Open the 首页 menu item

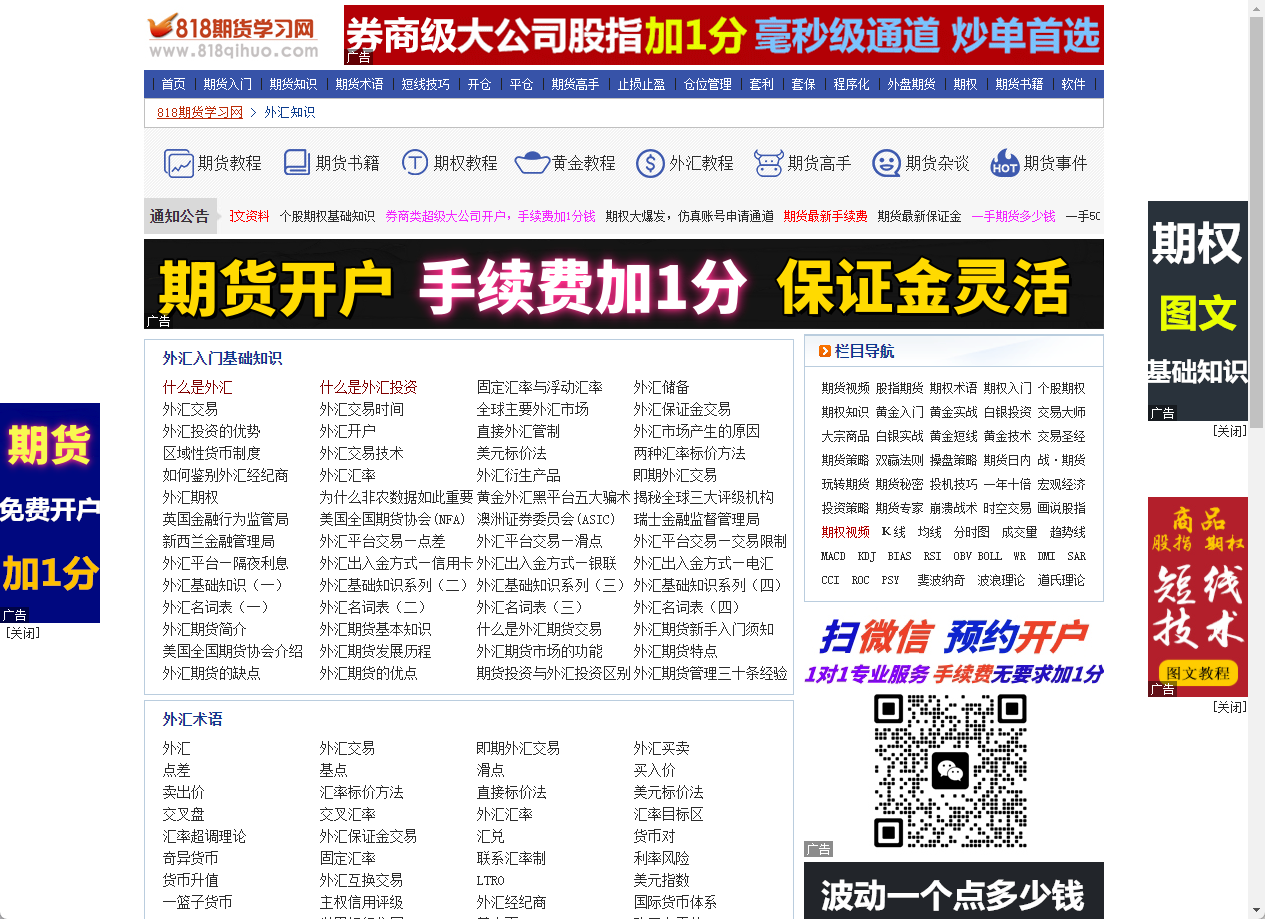coord(172,84)
